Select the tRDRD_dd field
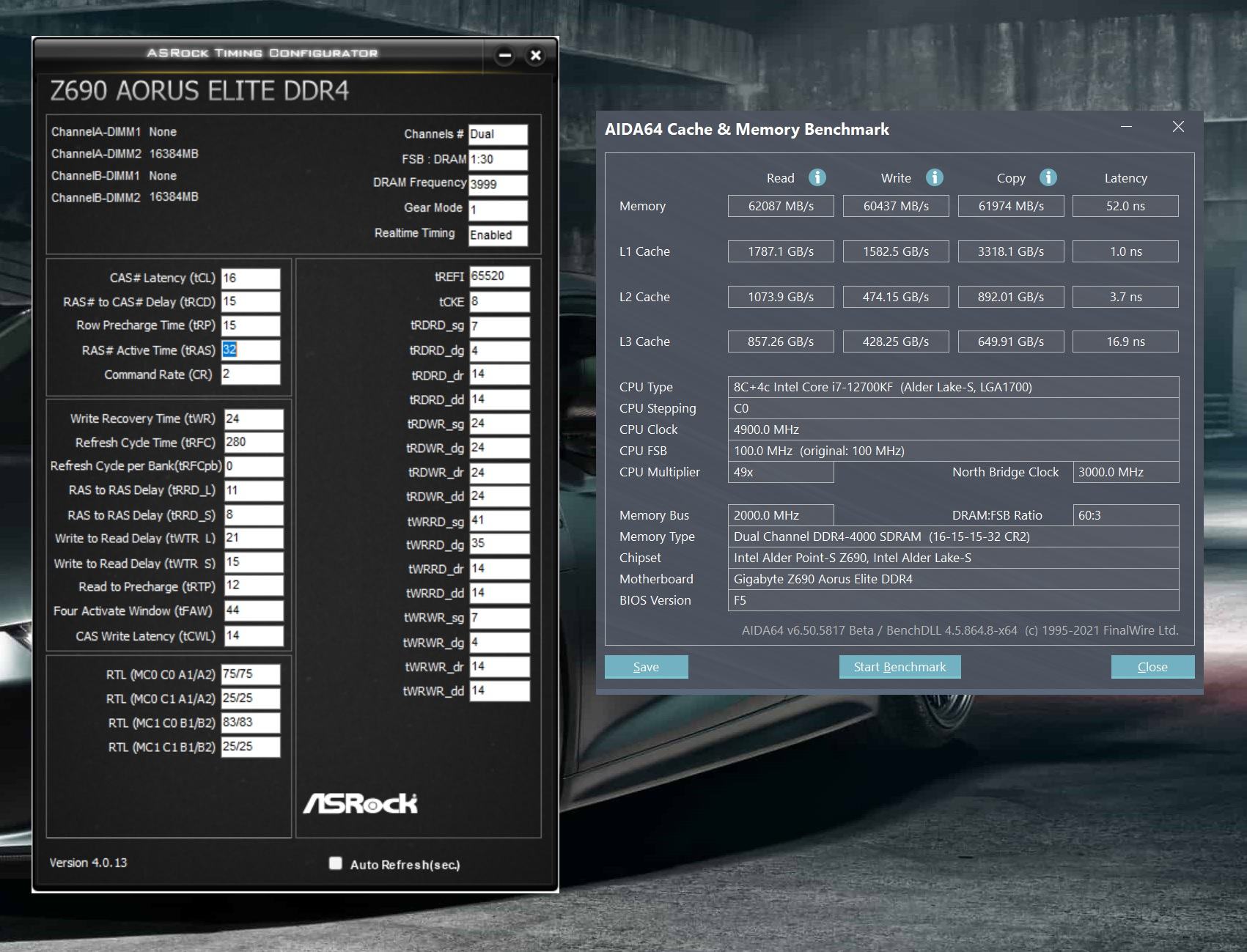 coord(499,399)
